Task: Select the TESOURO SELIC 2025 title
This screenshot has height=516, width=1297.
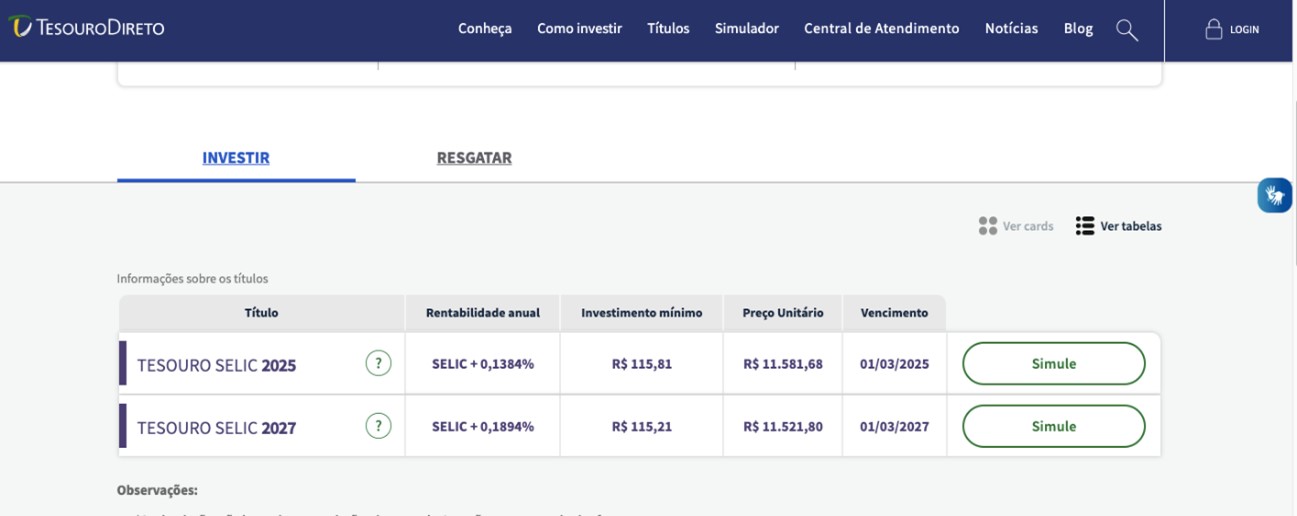Action: click(217, 365)
